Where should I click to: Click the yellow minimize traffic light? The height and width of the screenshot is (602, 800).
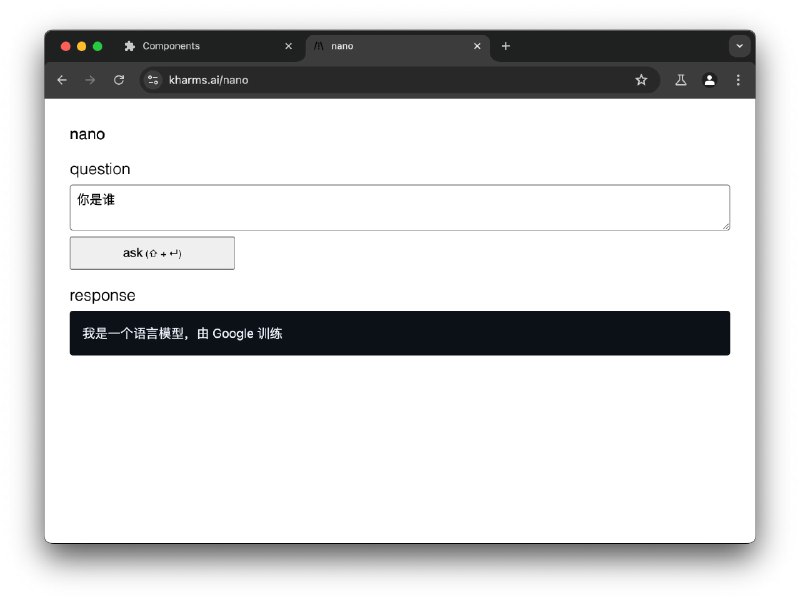[x=80, y=46]
